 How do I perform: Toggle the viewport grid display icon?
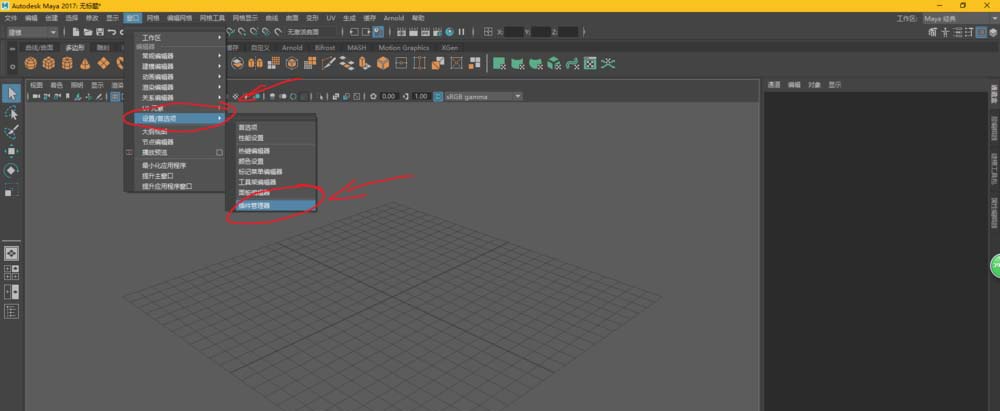click(115, 96)
